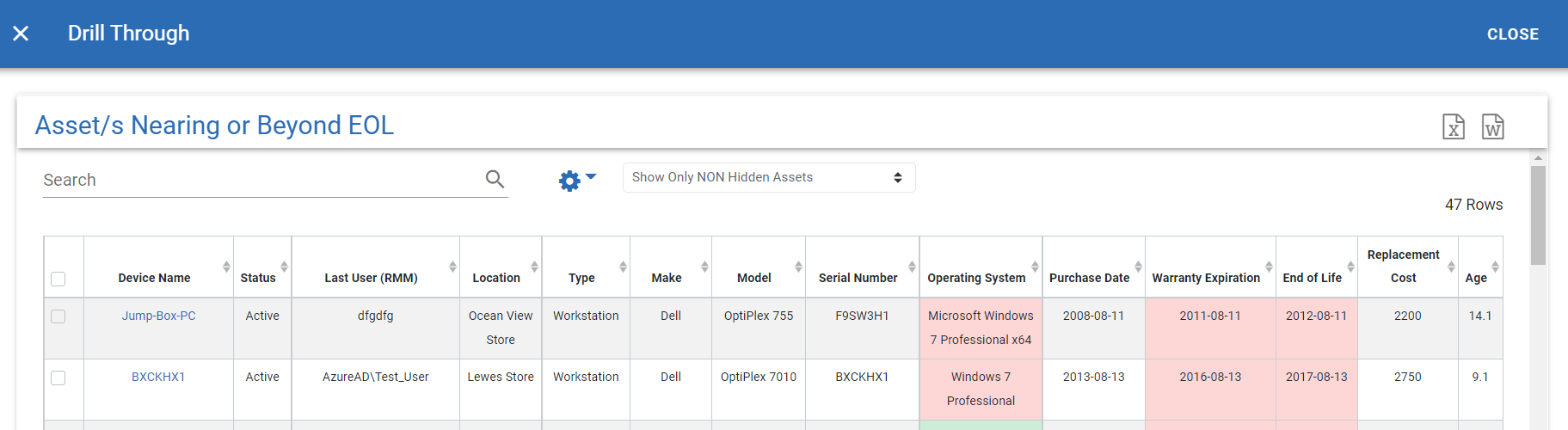Sort by Model column arrows
Viewport: 1568px width, 430px height.
tap(798, 267)
